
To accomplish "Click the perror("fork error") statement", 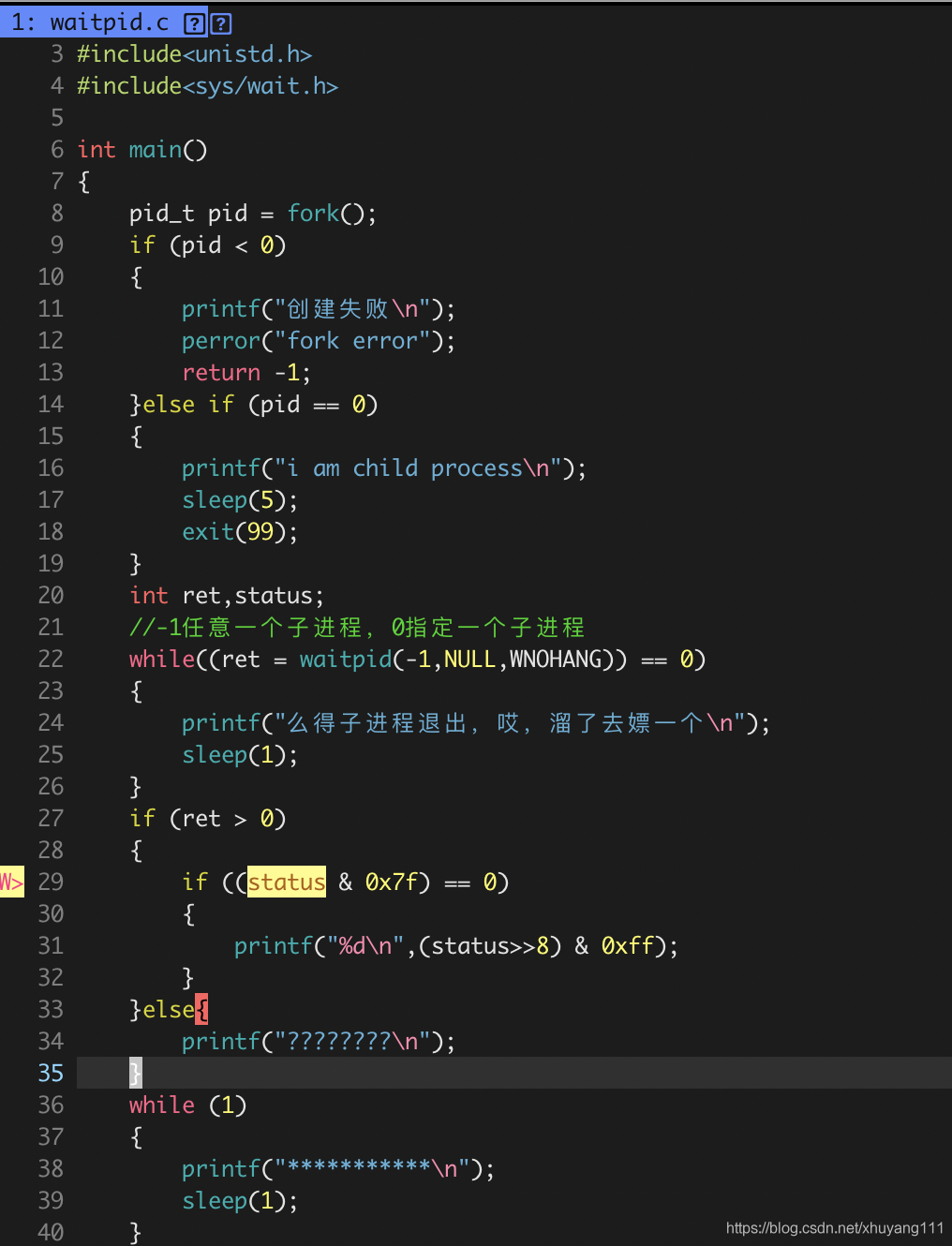I will (319, 340).
